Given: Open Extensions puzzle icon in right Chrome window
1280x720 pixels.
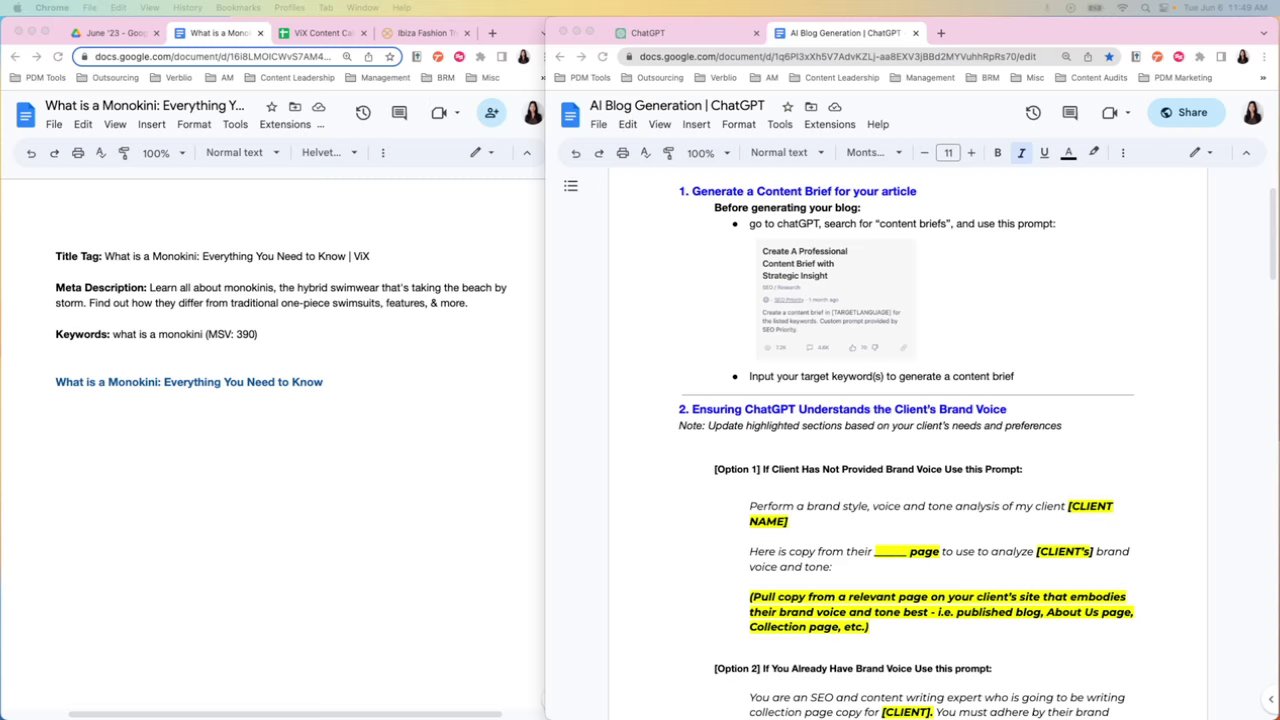Looking at the screenshot, I should click(1198, 57).
